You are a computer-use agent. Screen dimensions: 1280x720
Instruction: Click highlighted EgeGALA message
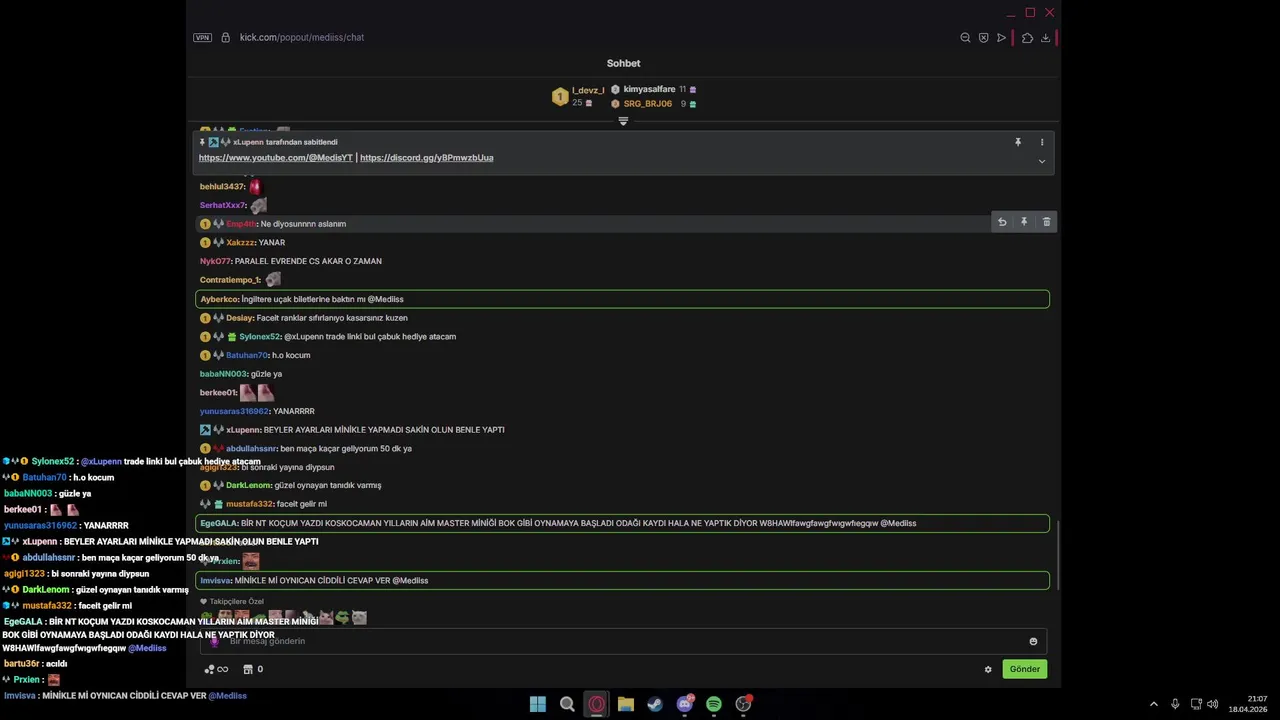622,523
